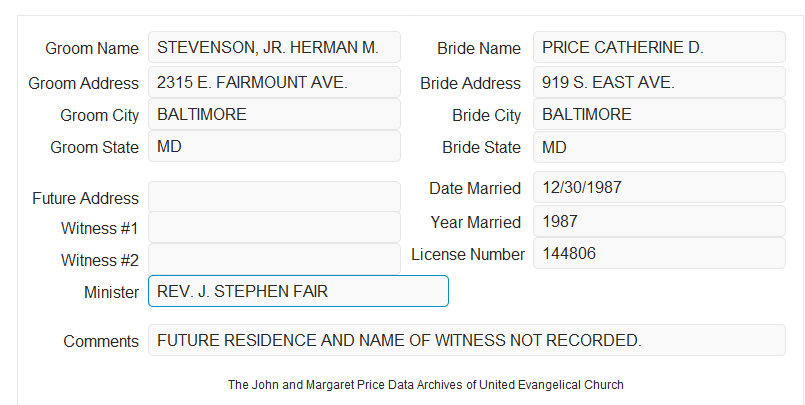The height and width of the screenshot is (405, 805).
Task: Select the Date Married field
Action: click(659, 187)
